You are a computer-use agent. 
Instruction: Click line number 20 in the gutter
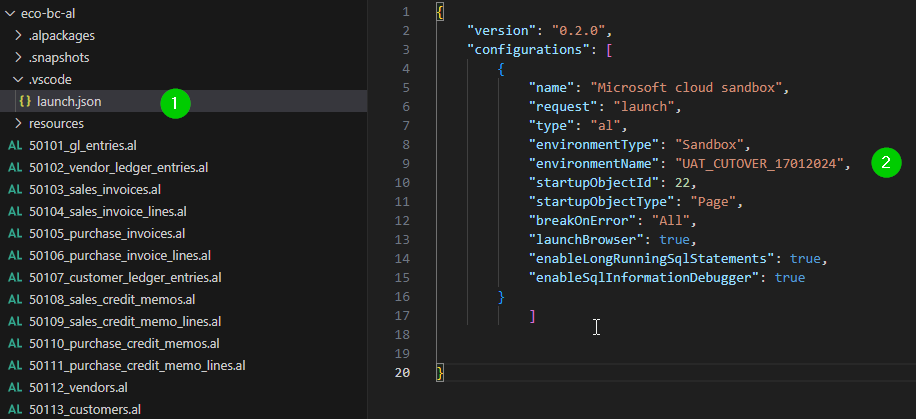tap(403, 372)
